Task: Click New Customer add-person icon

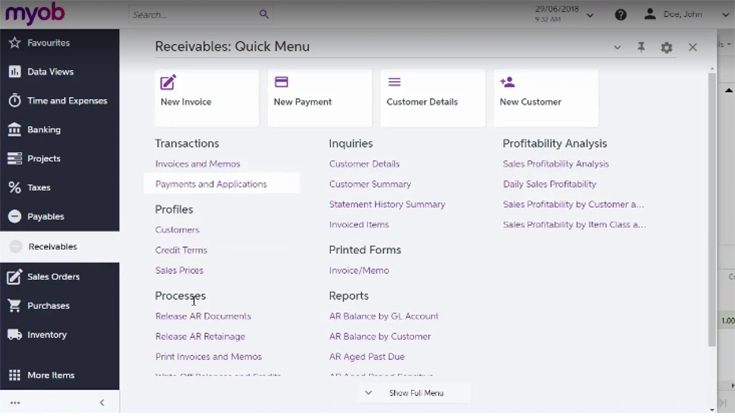Action: click(x=507, y=82)
